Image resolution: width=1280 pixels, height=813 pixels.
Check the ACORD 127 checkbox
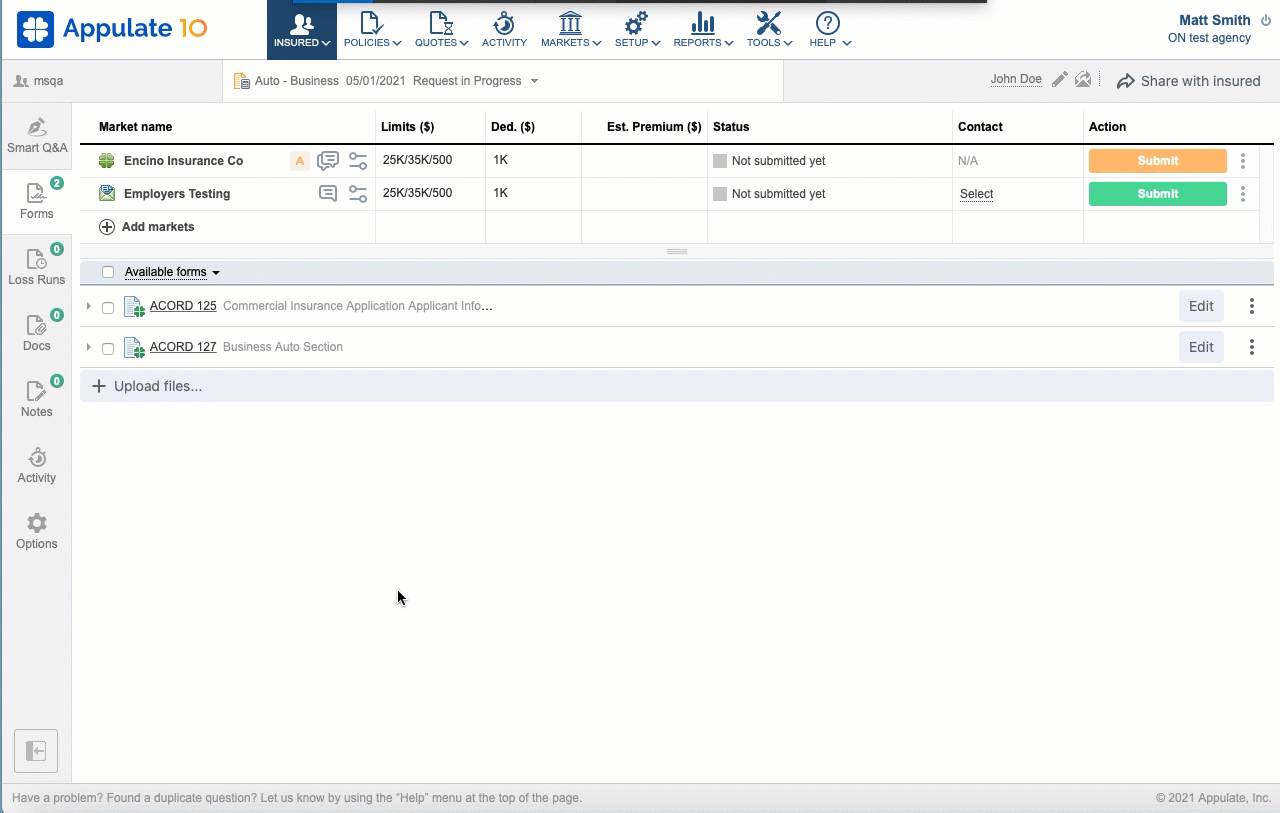coord(108,349)
